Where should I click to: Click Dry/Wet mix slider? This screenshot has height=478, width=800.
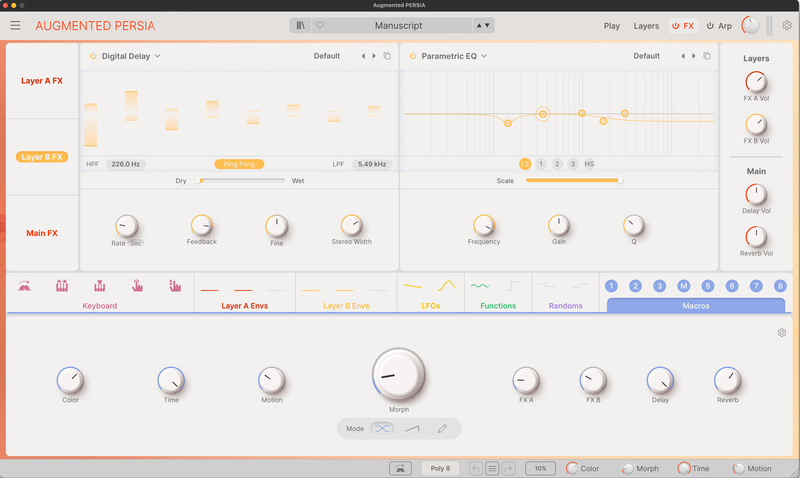(x=240, y=181)
